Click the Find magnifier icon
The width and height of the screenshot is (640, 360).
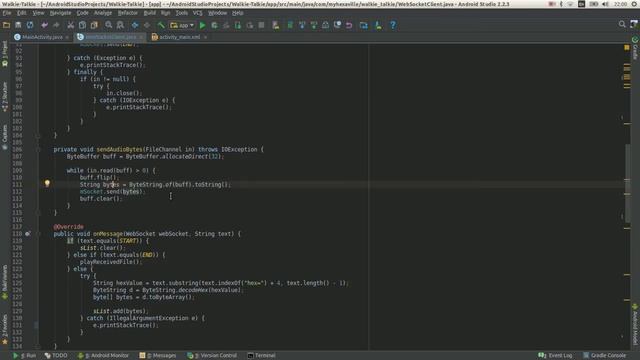tap(109, 25)
